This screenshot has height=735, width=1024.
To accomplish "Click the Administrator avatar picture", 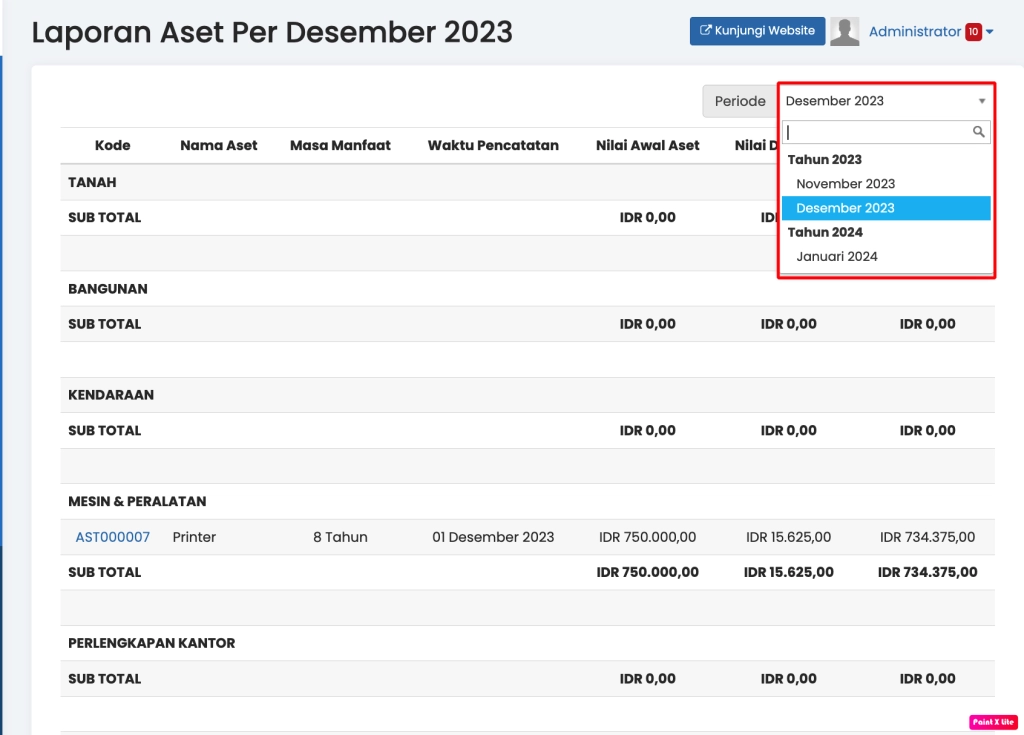I will [844, 31].
